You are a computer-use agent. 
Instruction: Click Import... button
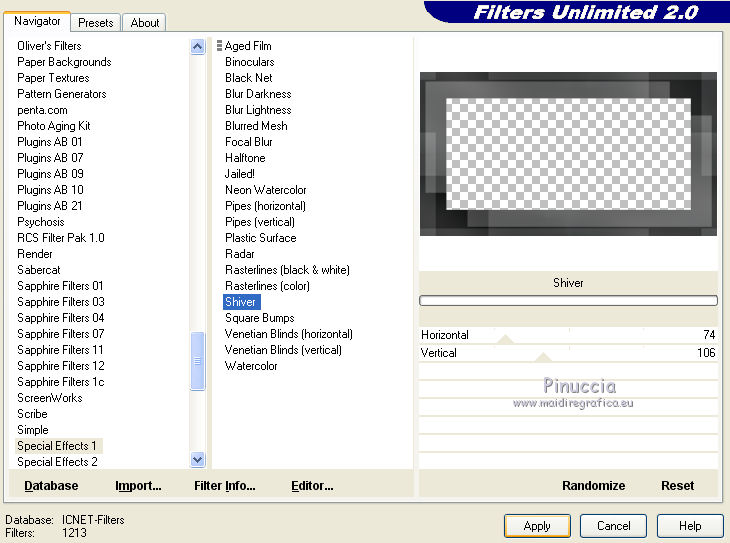pyautogui.click(x=138, y=486)
